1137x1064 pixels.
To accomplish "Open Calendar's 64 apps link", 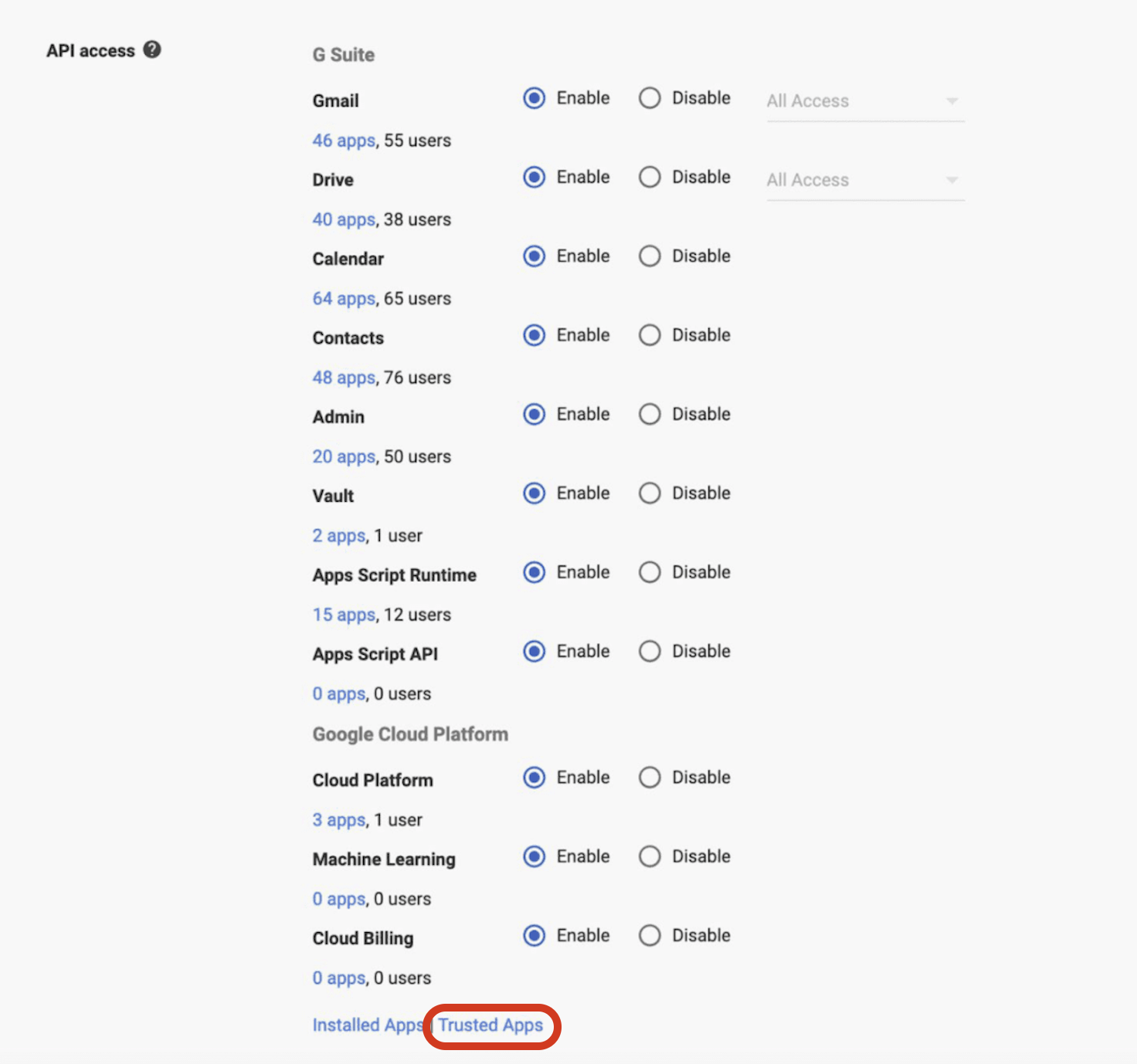I will pyautogui.click(x=344, y=299).
